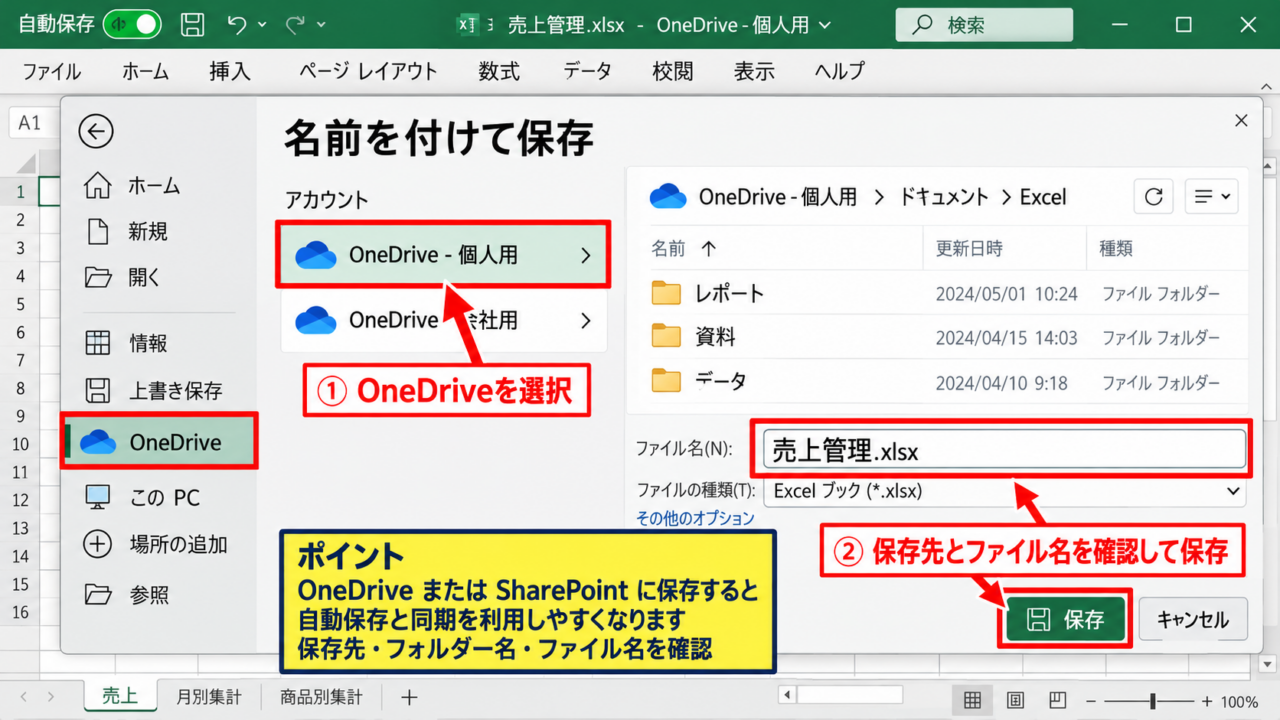Expand the OneDrive - 個人用 title dropdown

pyautogui.click(x=824, y=25)
